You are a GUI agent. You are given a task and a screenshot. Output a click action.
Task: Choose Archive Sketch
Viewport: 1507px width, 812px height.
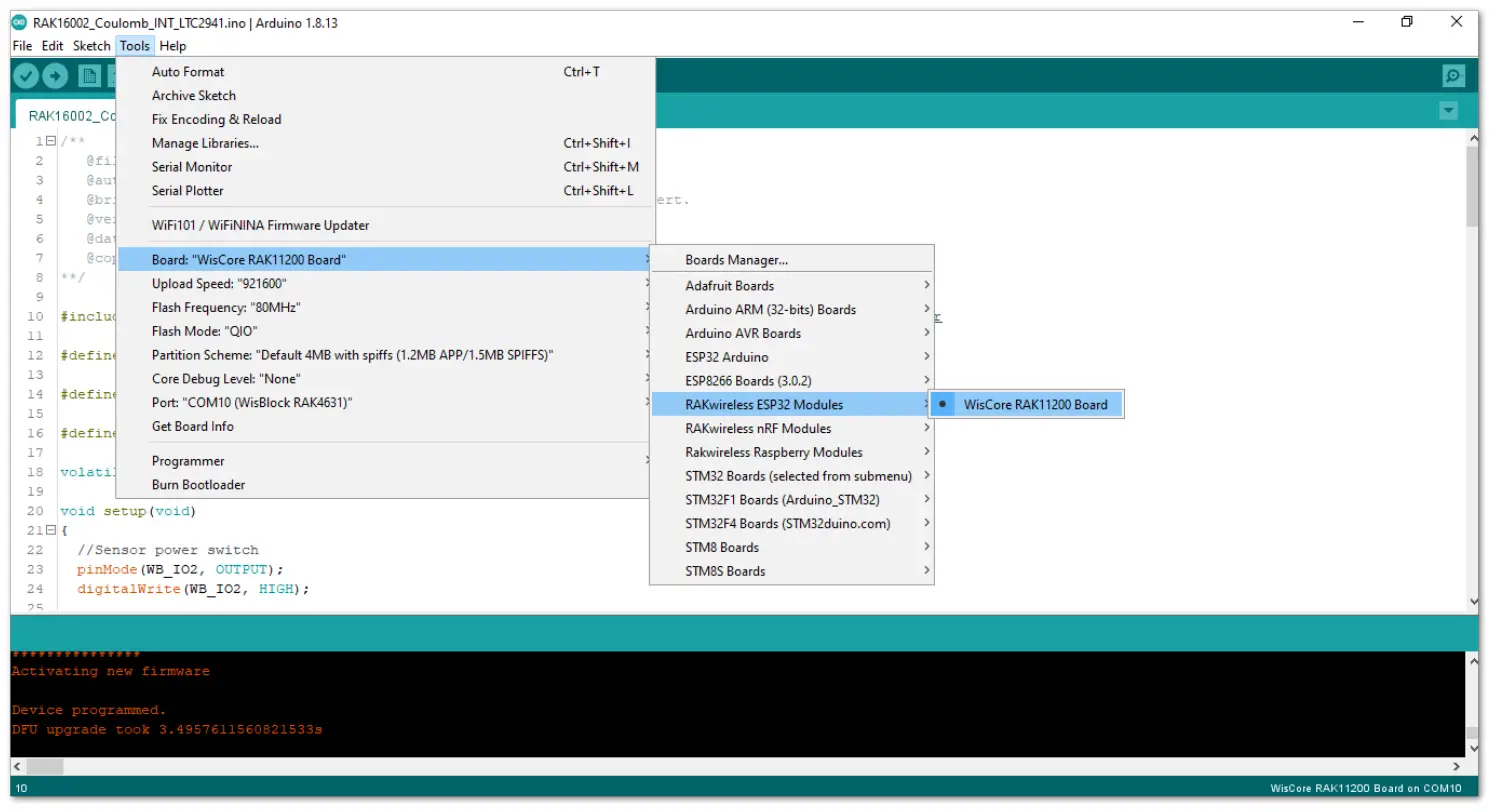pyautogui.click(x=386, y=96)
